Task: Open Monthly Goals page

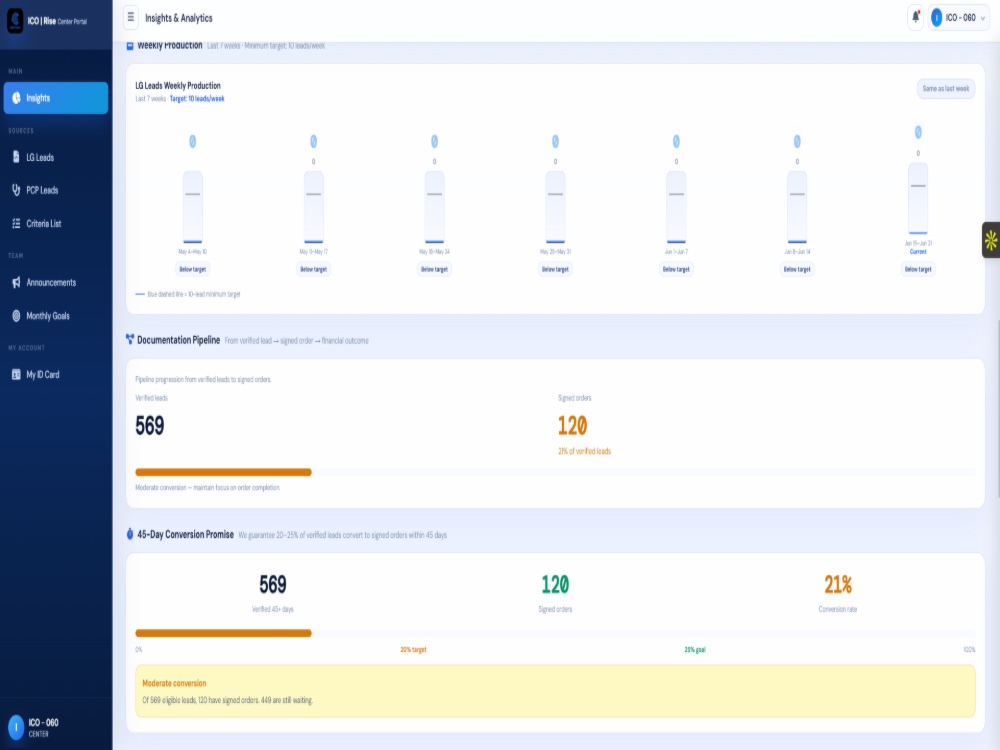Action: (x=56, y=316)
